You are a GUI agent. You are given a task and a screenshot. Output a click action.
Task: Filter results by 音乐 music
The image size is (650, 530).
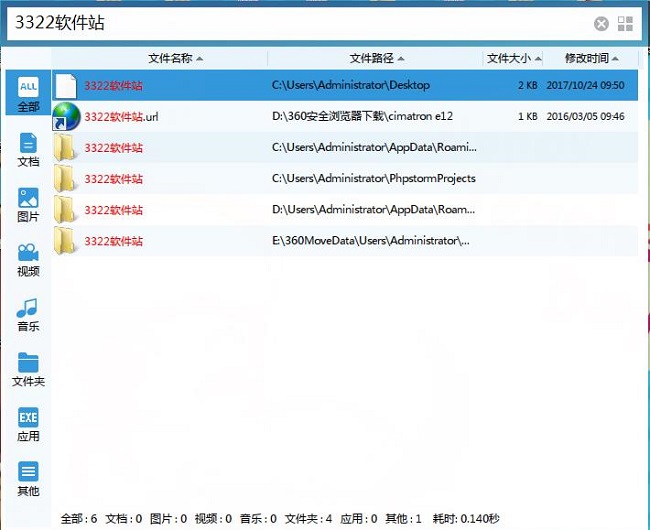click(x=28, y=315)
